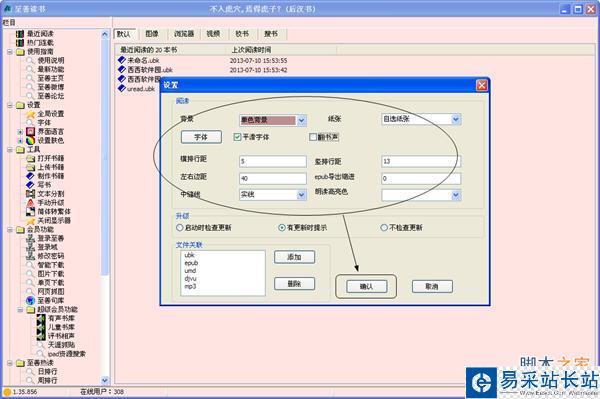Click the 添加 file association button

tap(294, 257)
